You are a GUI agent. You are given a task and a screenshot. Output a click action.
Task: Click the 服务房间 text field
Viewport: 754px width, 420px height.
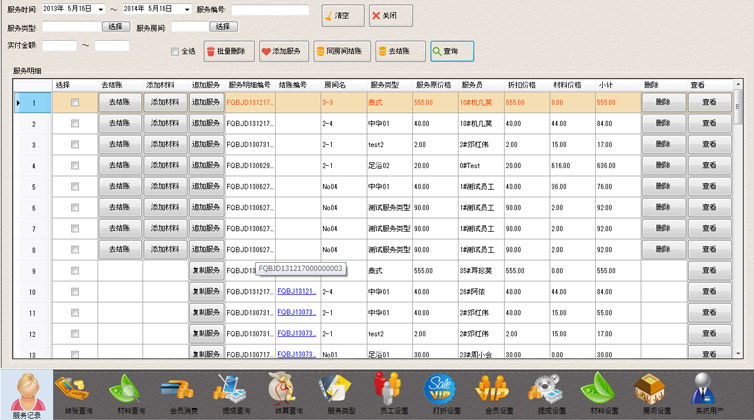point(190,27)
